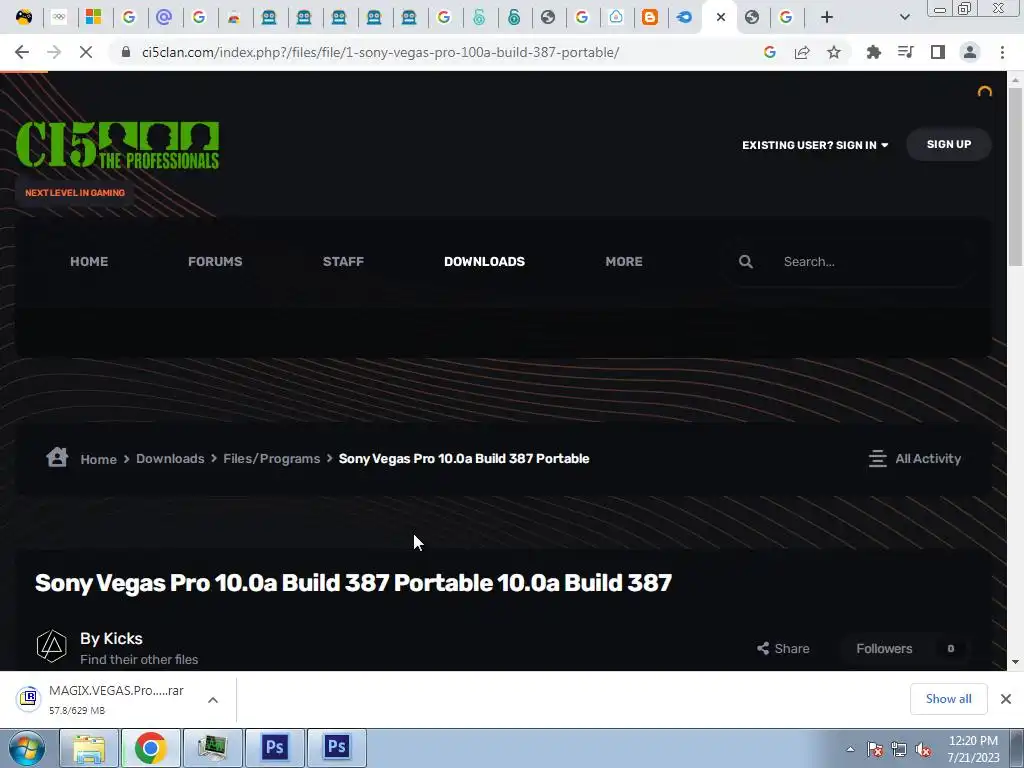
Task: Go back to the previous page
Action: (x=22, y=52)
